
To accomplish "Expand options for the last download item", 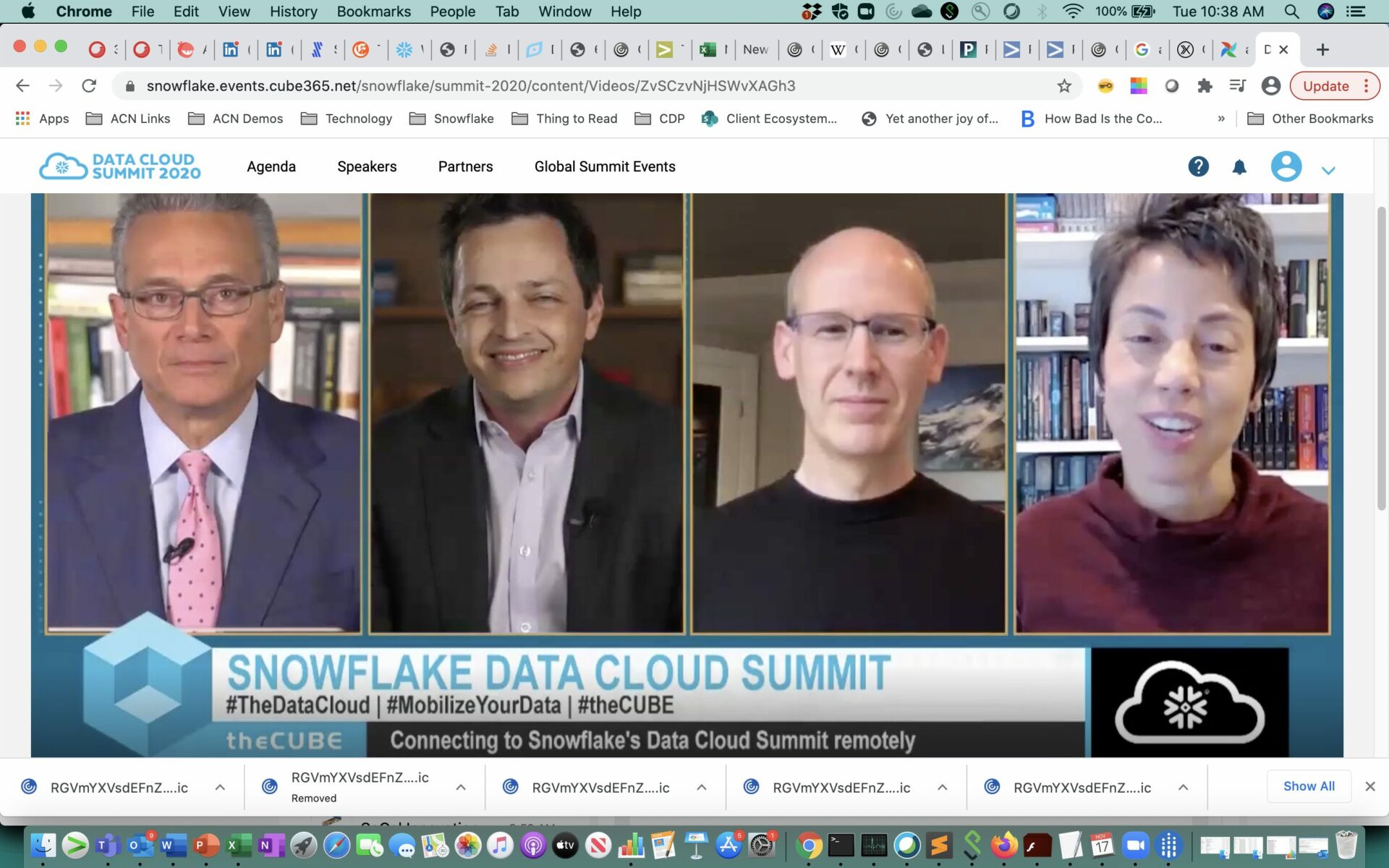I will tap(1183, 787).
